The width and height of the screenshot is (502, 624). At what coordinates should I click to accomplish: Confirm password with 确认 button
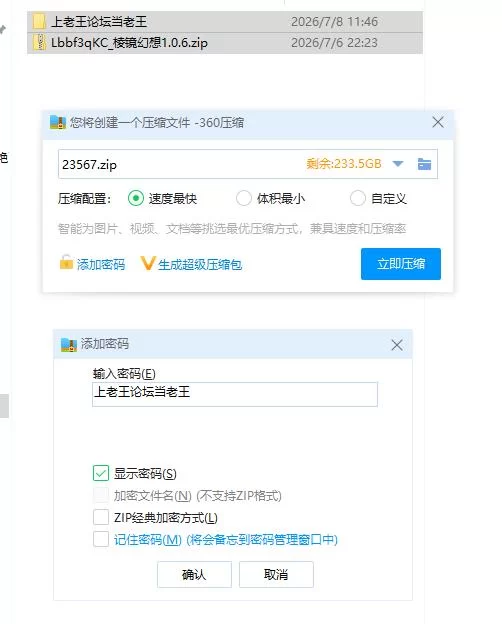[x=194, y=574]
